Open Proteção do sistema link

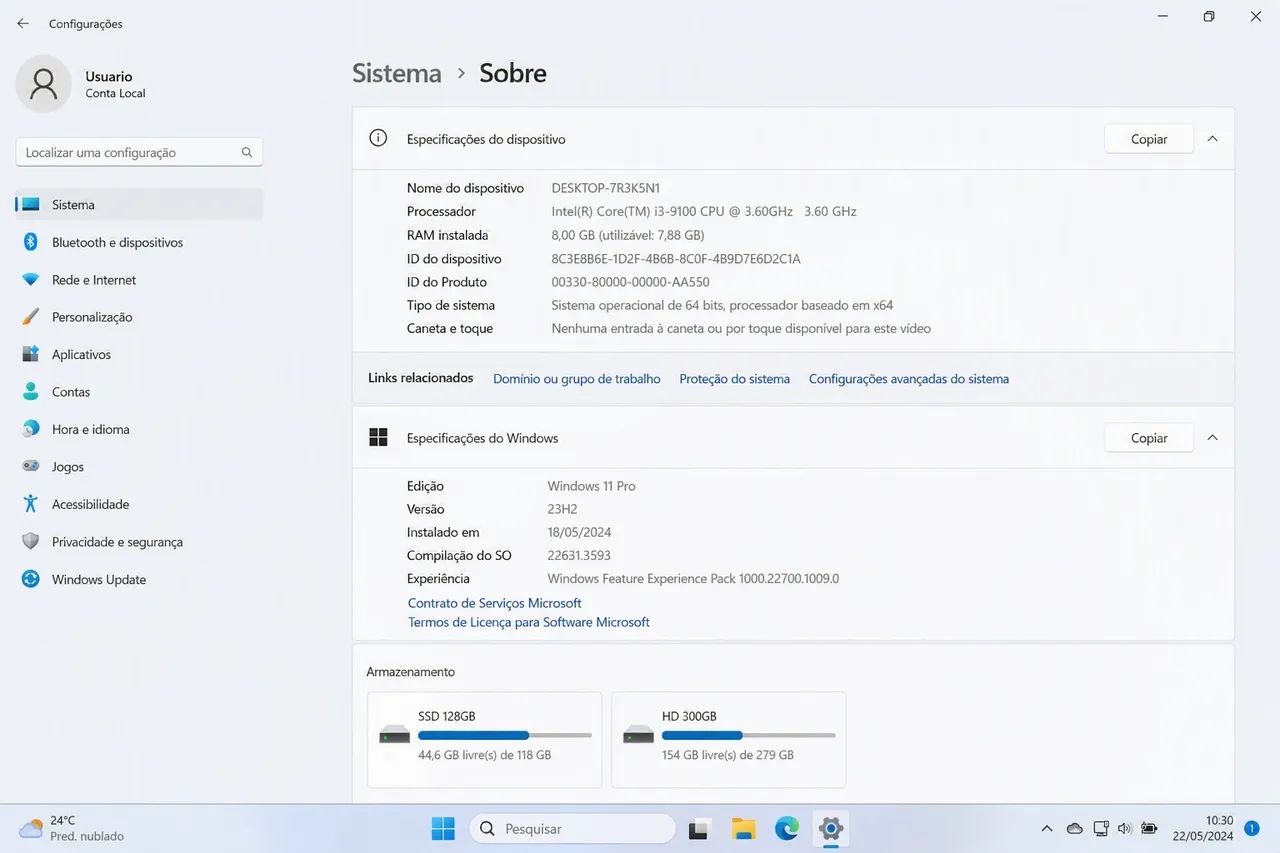click(x=734, y=379)
